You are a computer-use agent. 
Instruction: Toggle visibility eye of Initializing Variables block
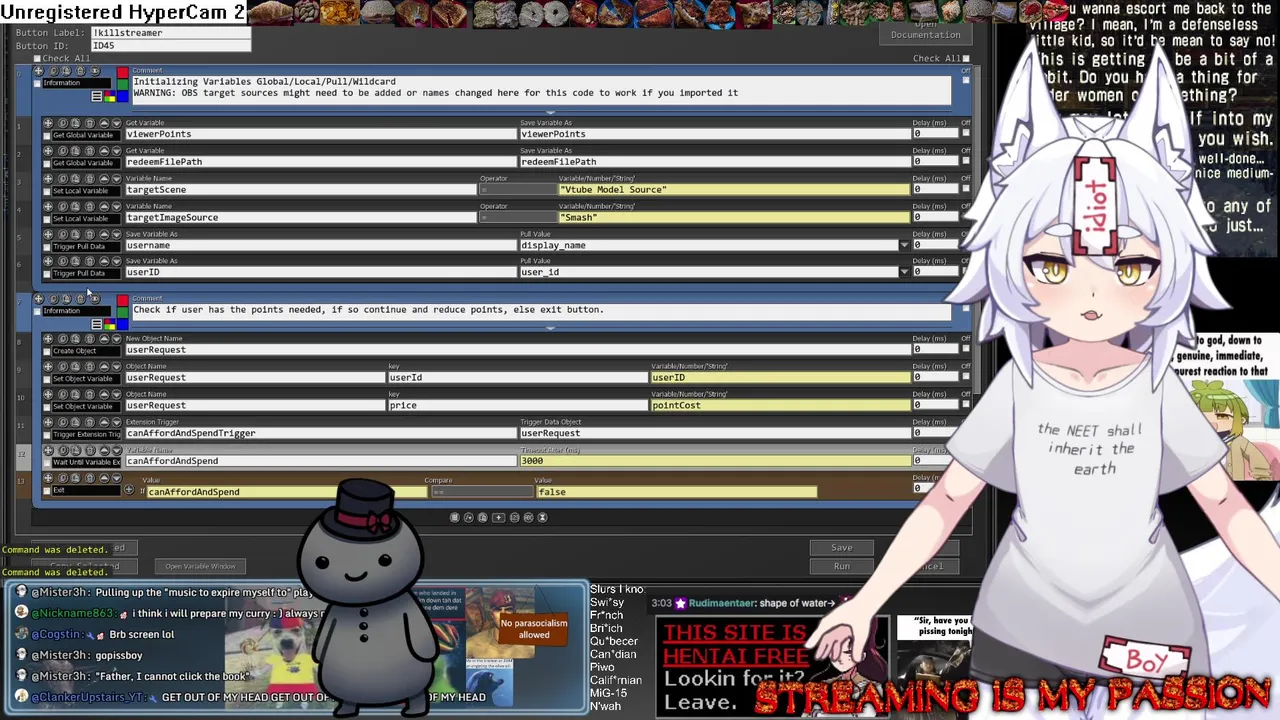pyautogui.click(x=94, y=71)
